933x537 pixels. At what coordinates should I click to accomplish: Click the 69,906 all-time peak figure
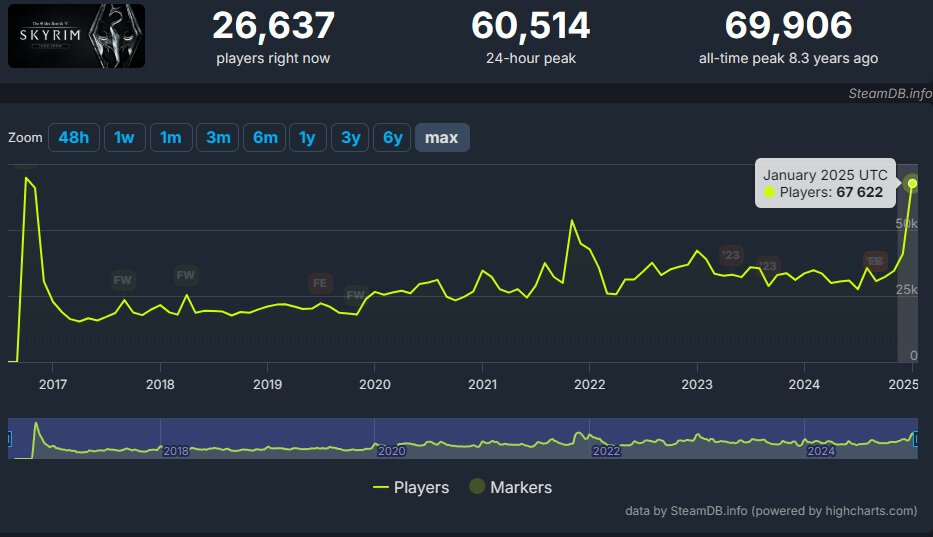pyautogui.click(x=788, y=26)
